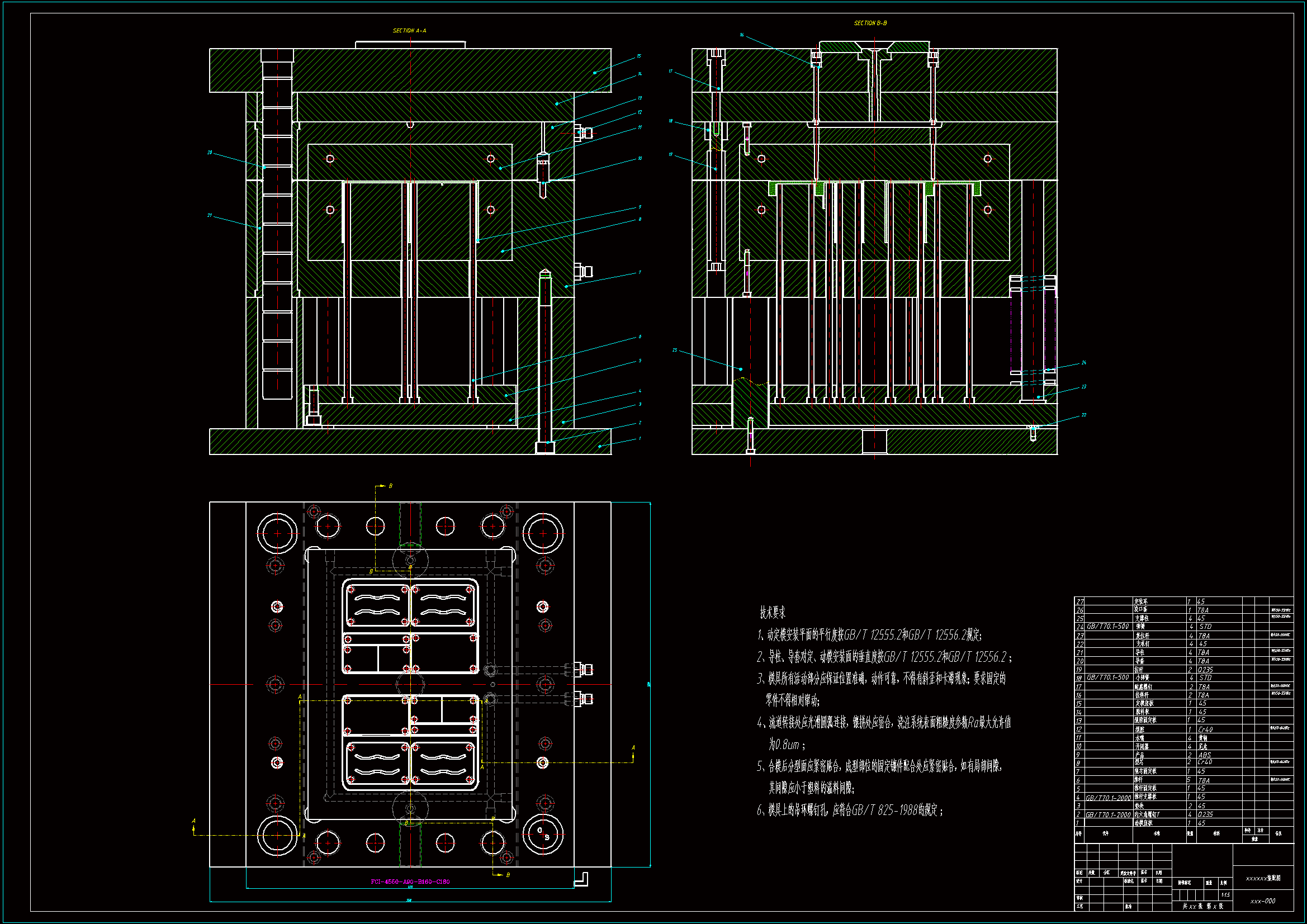Screen dimensions: 1307x924
Task: Select balloon number 20 in Section A-A
Action: tap(210, 153)
